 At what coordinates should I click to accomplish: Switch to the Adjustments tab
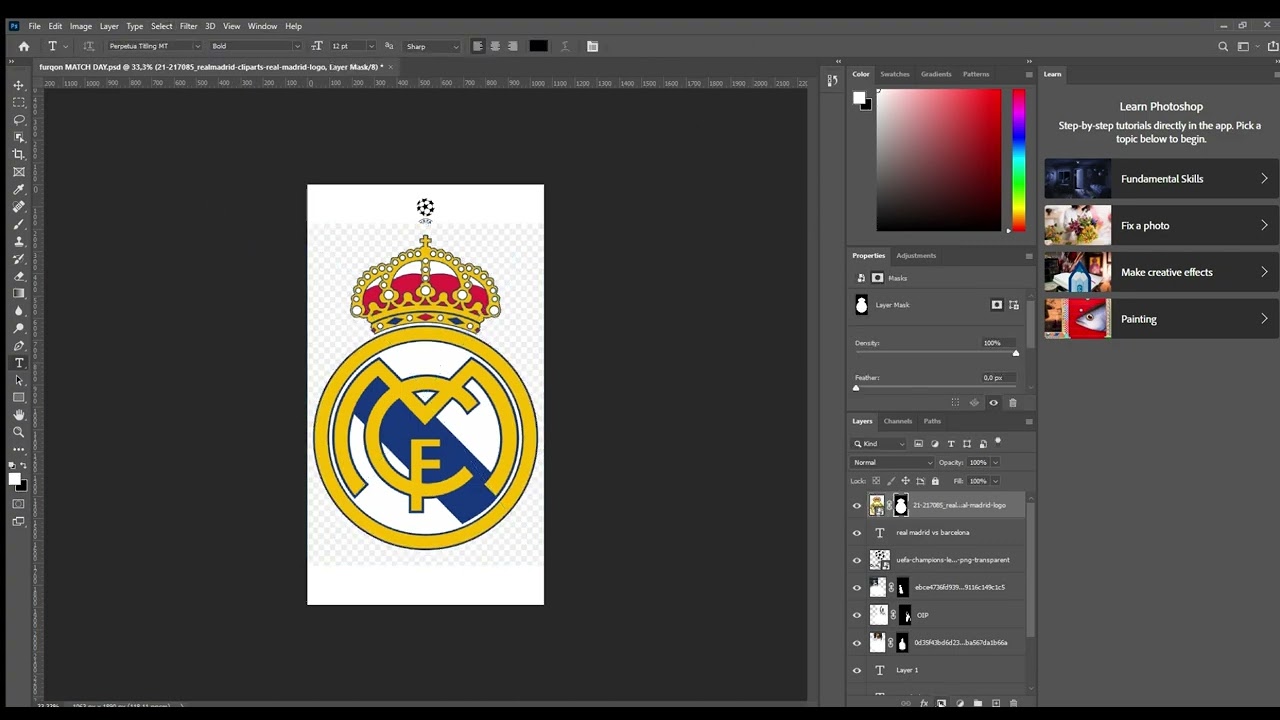tap(916, 256)
